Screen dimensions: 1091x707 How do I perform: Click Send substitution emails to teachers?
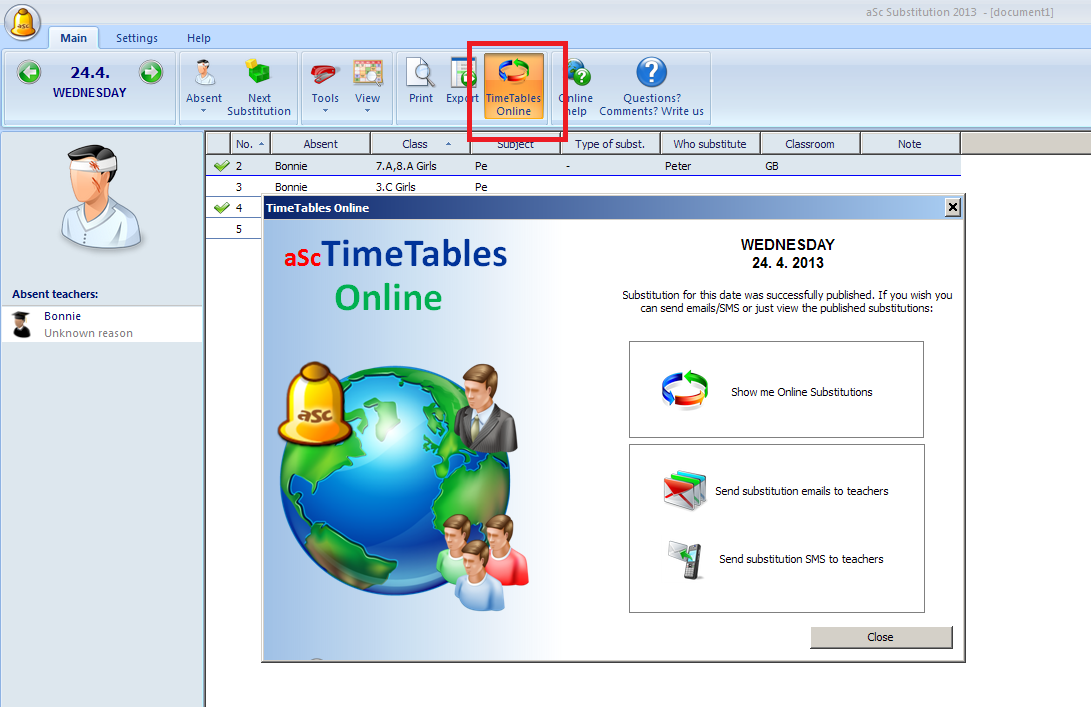[x=802, y=491]
